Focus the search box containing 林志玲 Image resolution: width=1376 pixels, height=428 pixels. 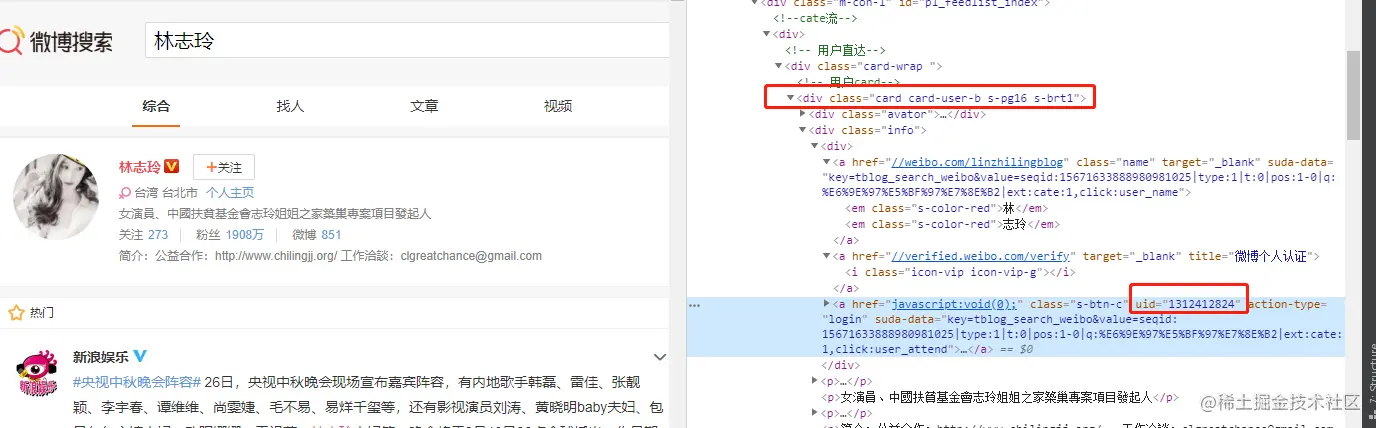pyautogui.click(x=406, y=41)
